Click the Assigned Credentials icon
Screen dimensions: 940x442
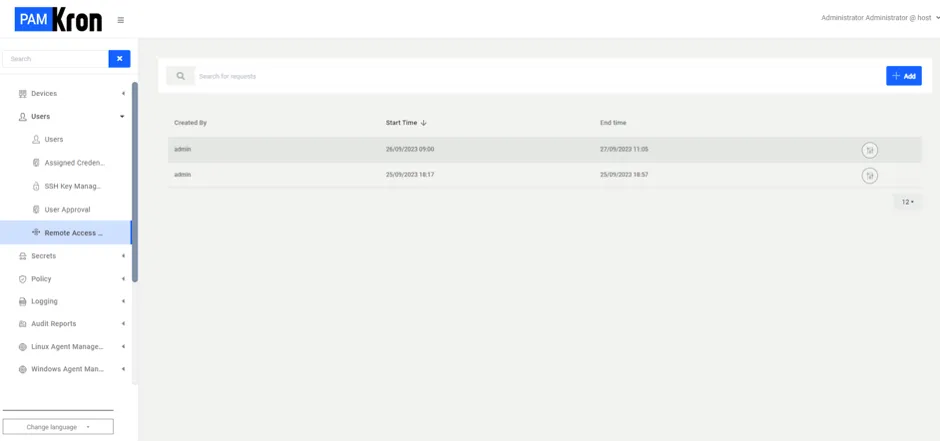click(36, 163)
